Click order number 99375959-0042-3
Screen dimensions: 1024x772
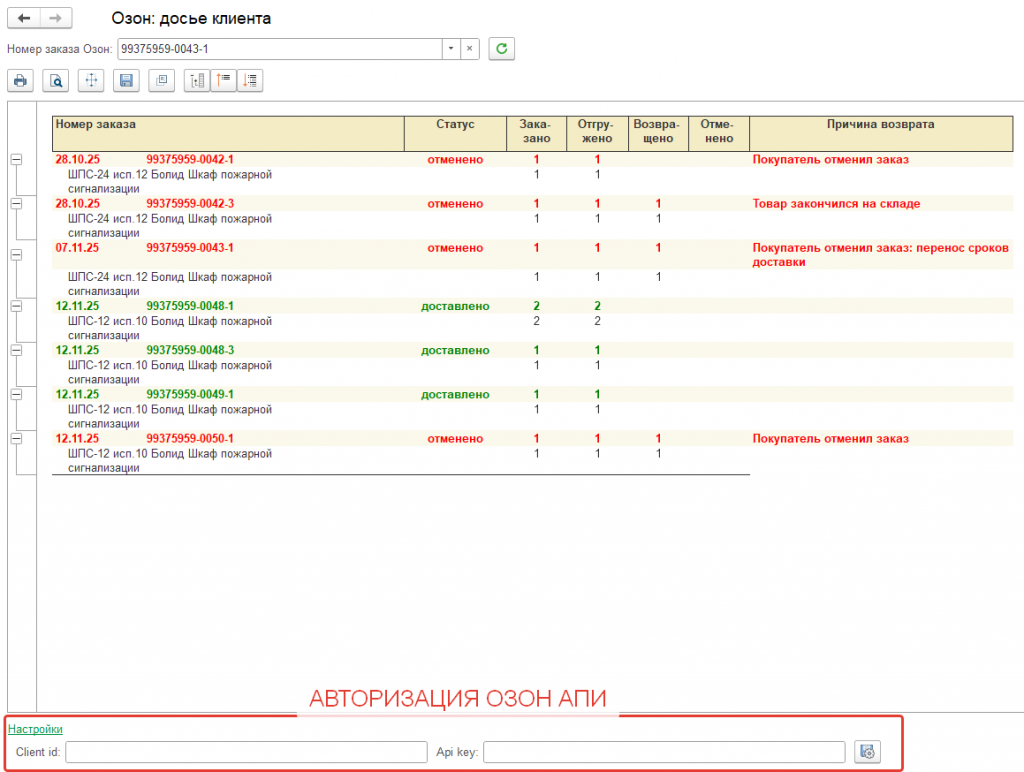click(190, 204)
